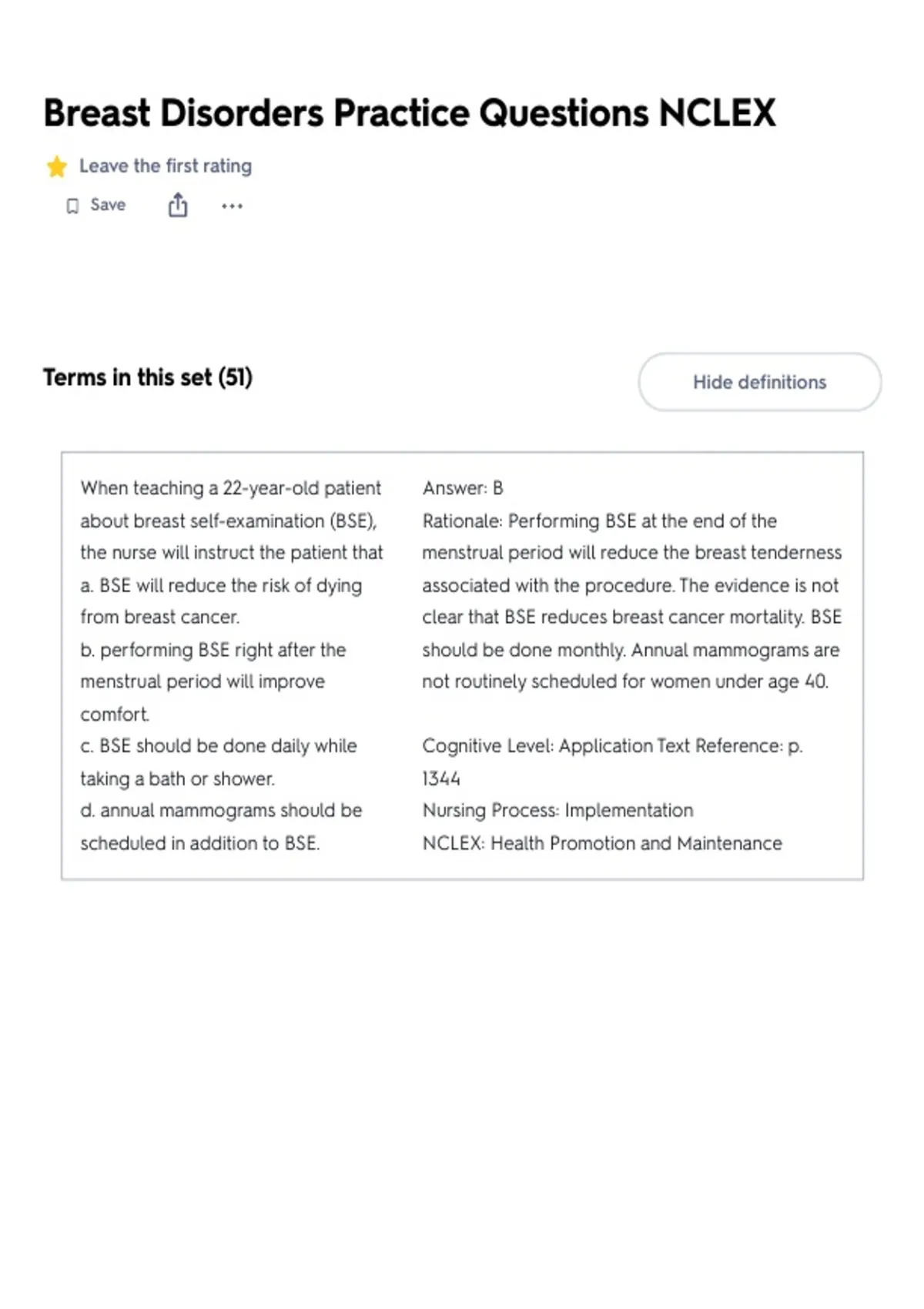Click the Rationale paragraph text
Viewport: 924px width, 1309px height.
click(631, 601)
